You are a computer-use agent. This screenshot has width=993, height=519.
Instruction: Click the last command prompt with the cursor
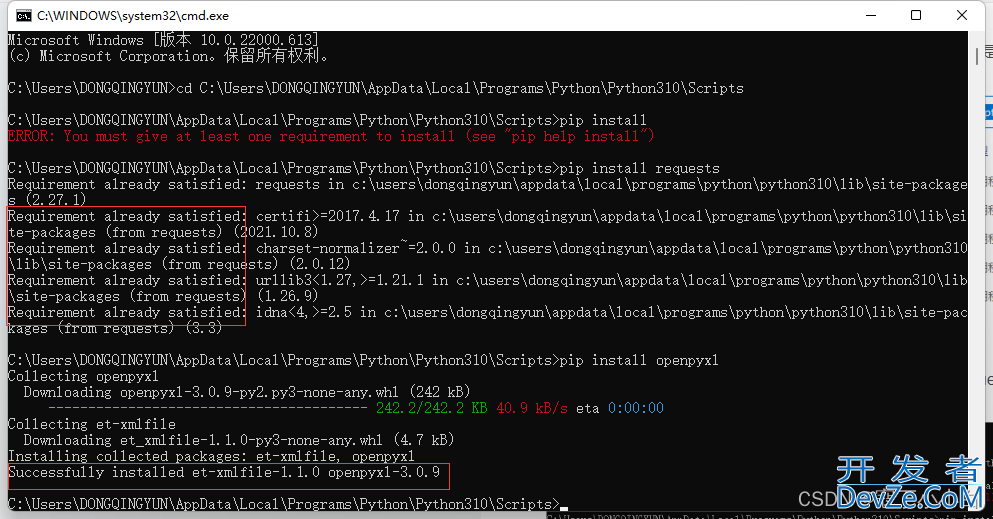tap(288, 504)
